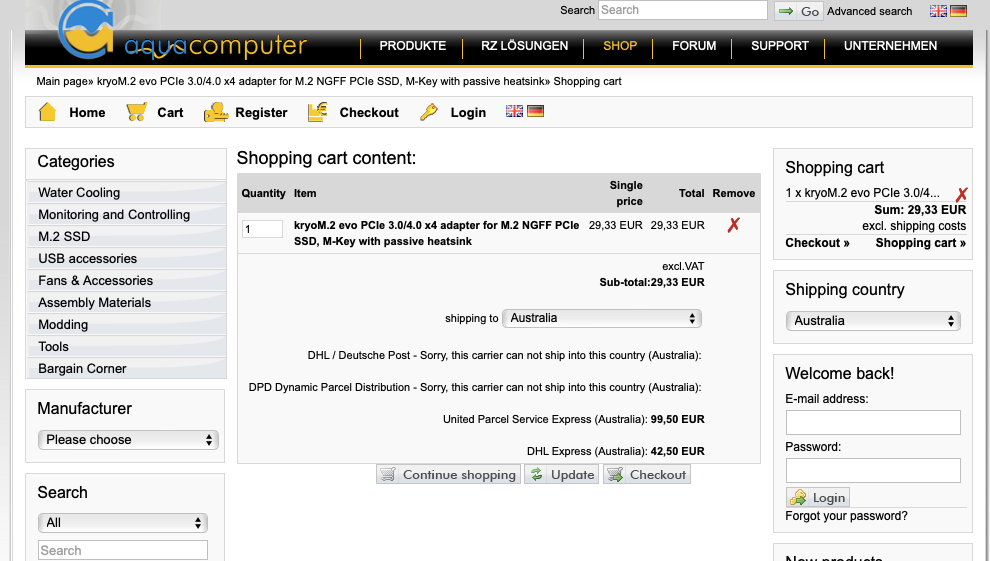Click 'Main page' breadcrumb link
Viewport: 990px width, 561px height.
click(62, 81)
